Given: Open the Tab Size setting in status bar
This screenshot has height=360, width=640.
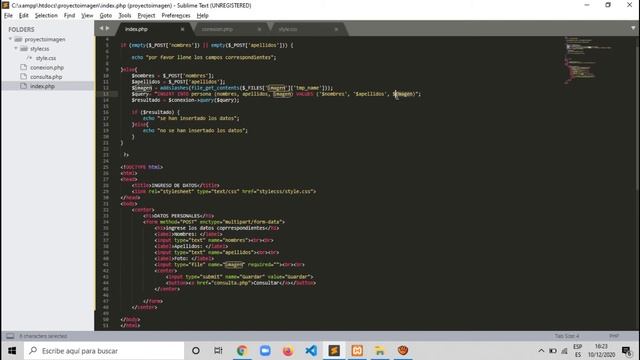Looking at the screenshot, I should click(567, 336).
